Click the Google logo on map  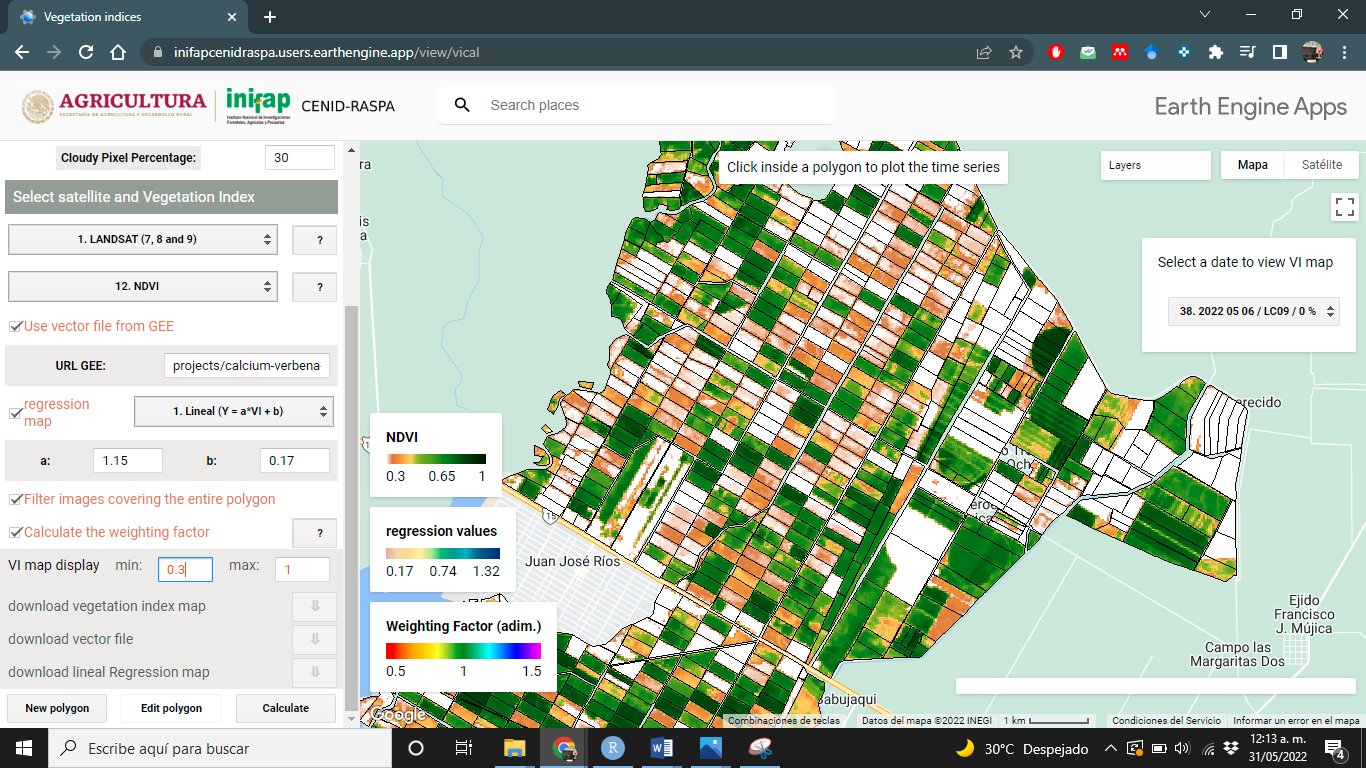(x=398, y=715)
